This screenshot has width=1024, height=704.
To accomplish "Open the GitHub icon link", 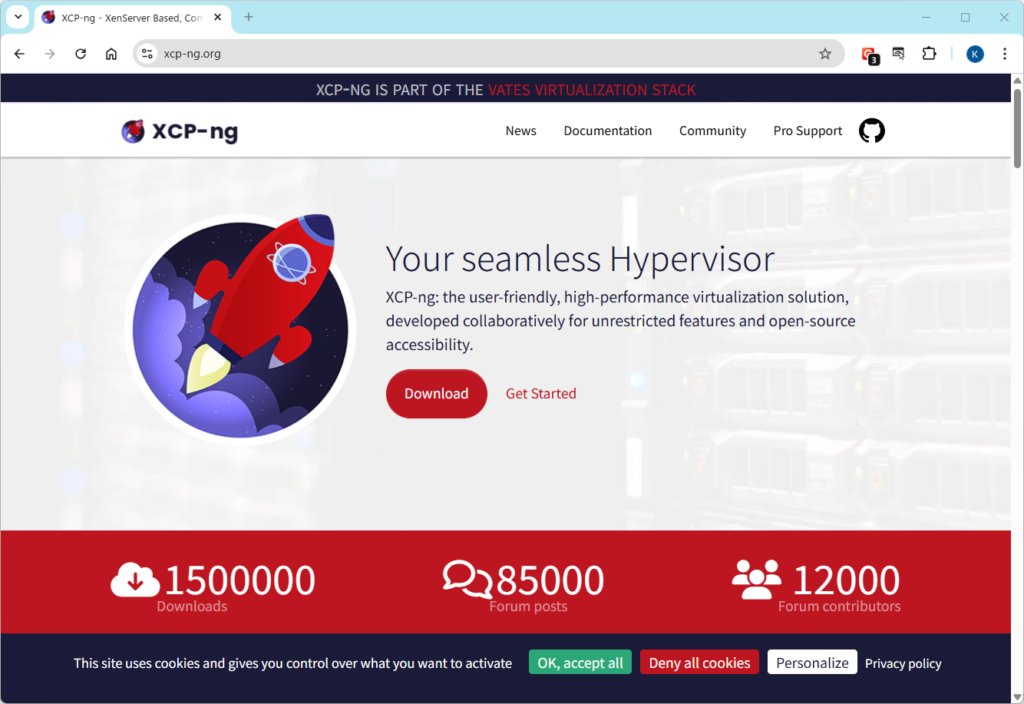I will coord(872,131).
